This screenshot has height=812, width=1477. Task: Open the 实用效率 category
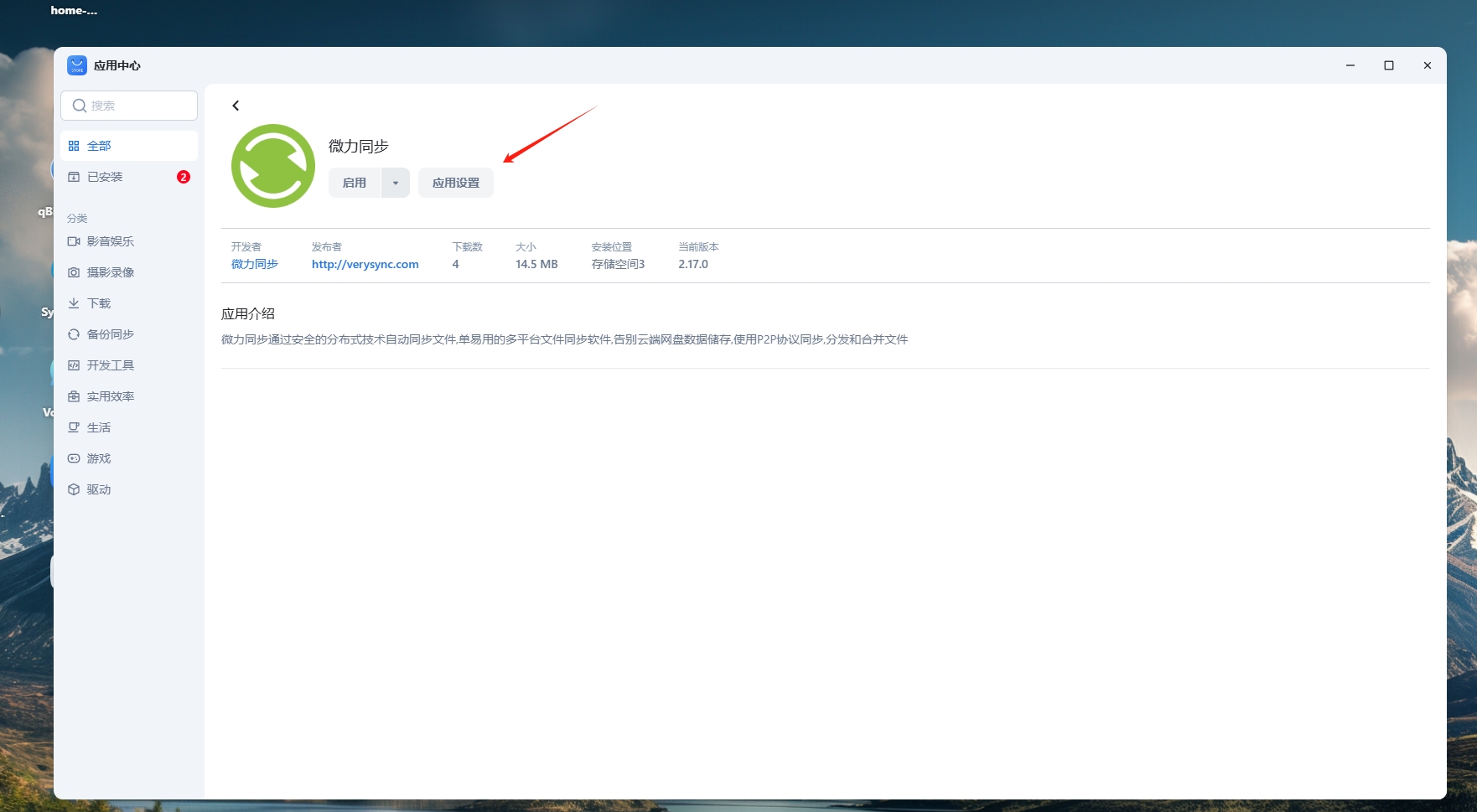[129, 396]
